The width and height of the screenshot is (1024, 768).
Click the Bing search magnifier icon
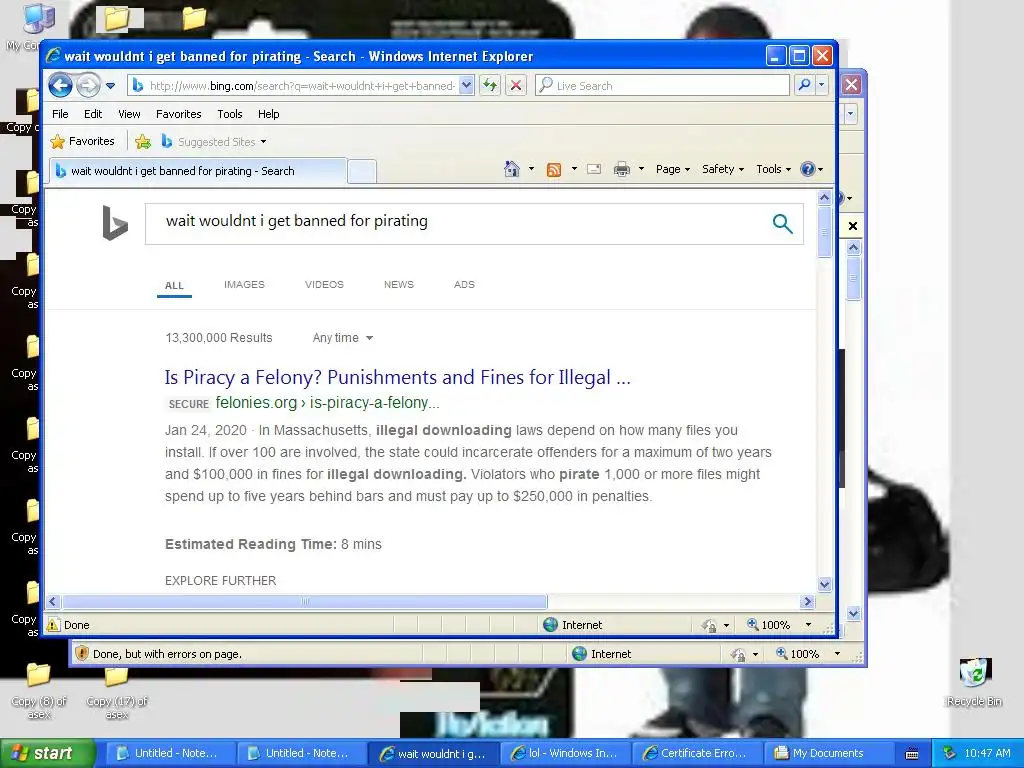point(782,223)
